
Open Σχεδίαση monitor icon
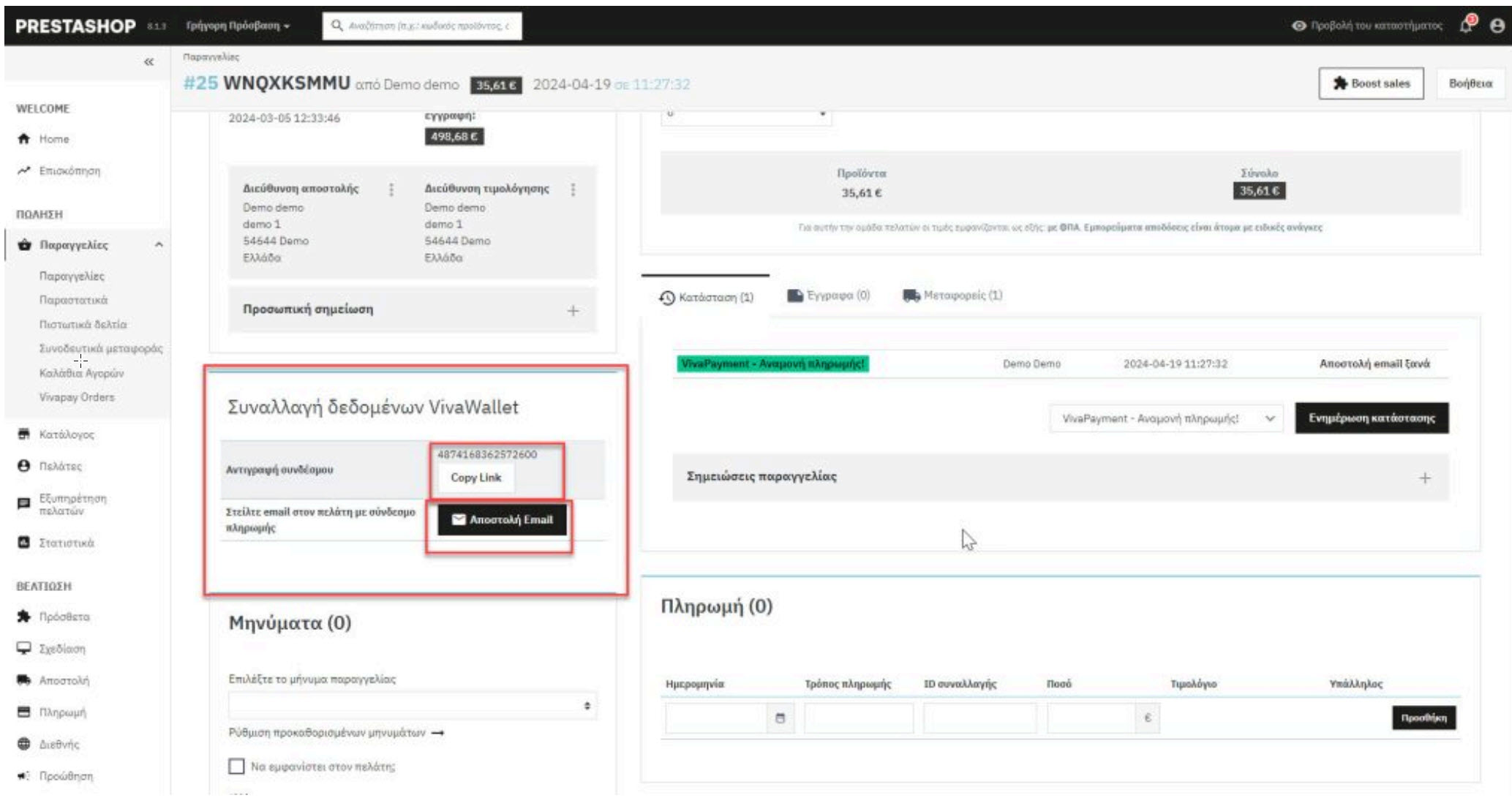[24, 649]
